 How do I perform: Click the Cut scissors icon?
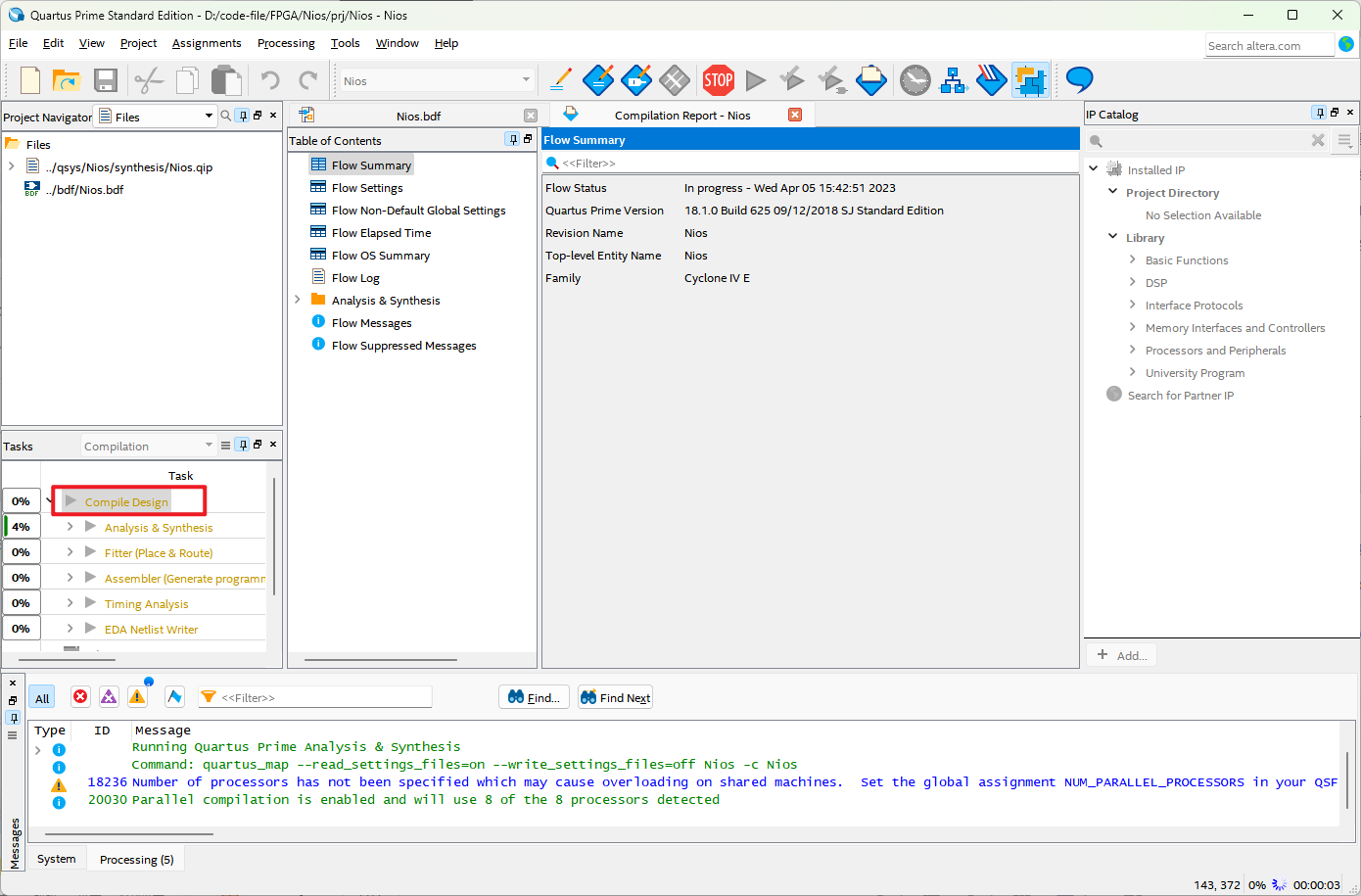click(x=148, y=80)
